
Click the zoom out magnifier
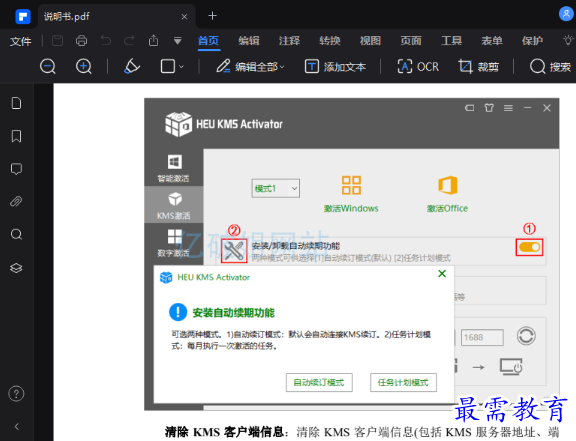[48, 67]
